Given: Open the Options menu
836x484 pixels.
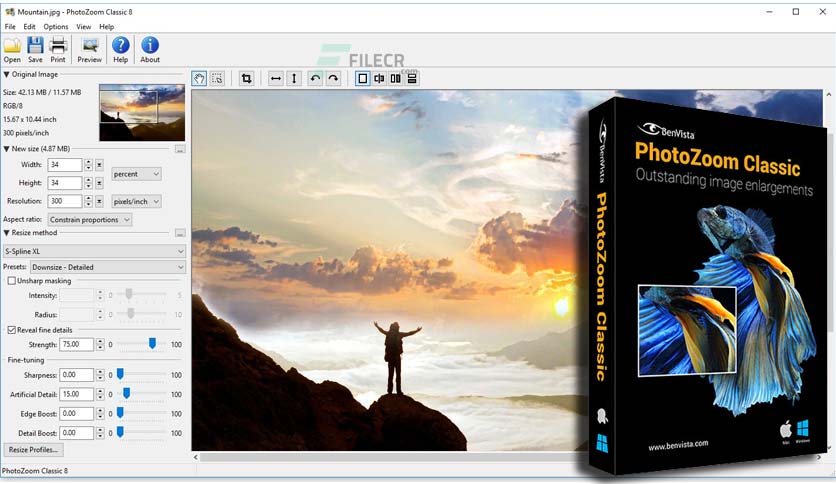Looking at the screenshot, I should tap(56, 27).
